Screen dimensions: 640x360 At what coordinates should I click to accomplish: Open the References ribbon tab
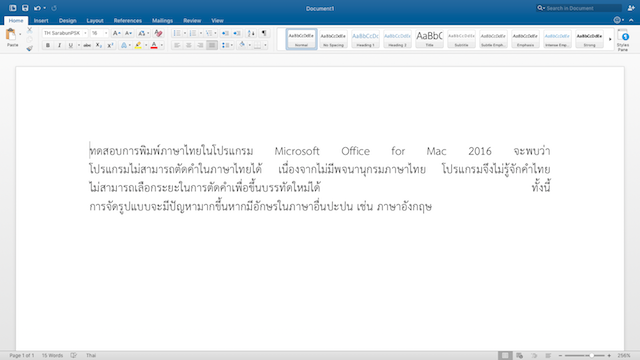128,20
